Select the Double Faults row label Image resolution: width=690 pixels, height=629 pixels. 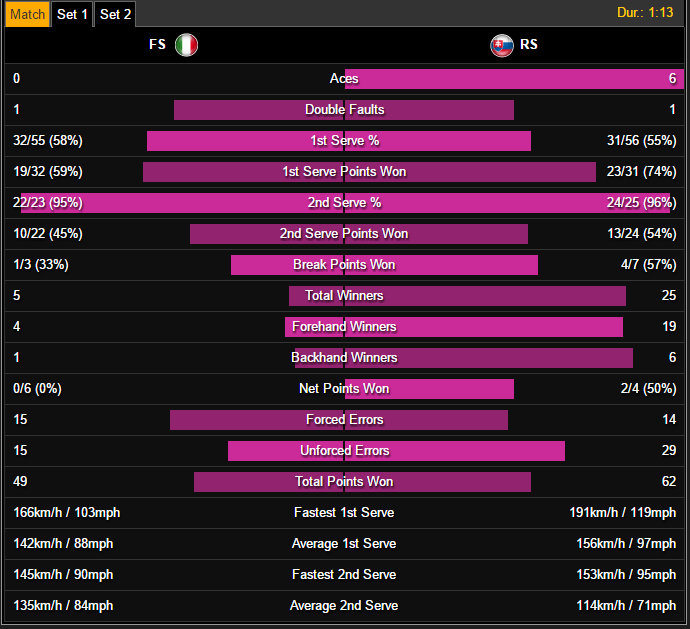click(344, 110)
